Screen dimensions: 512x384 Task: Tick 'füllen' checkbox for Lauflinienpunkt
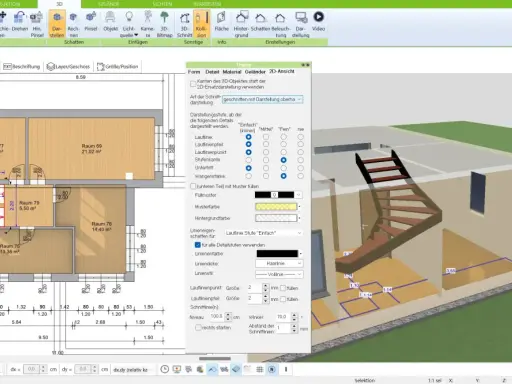(x=283, y=288)
